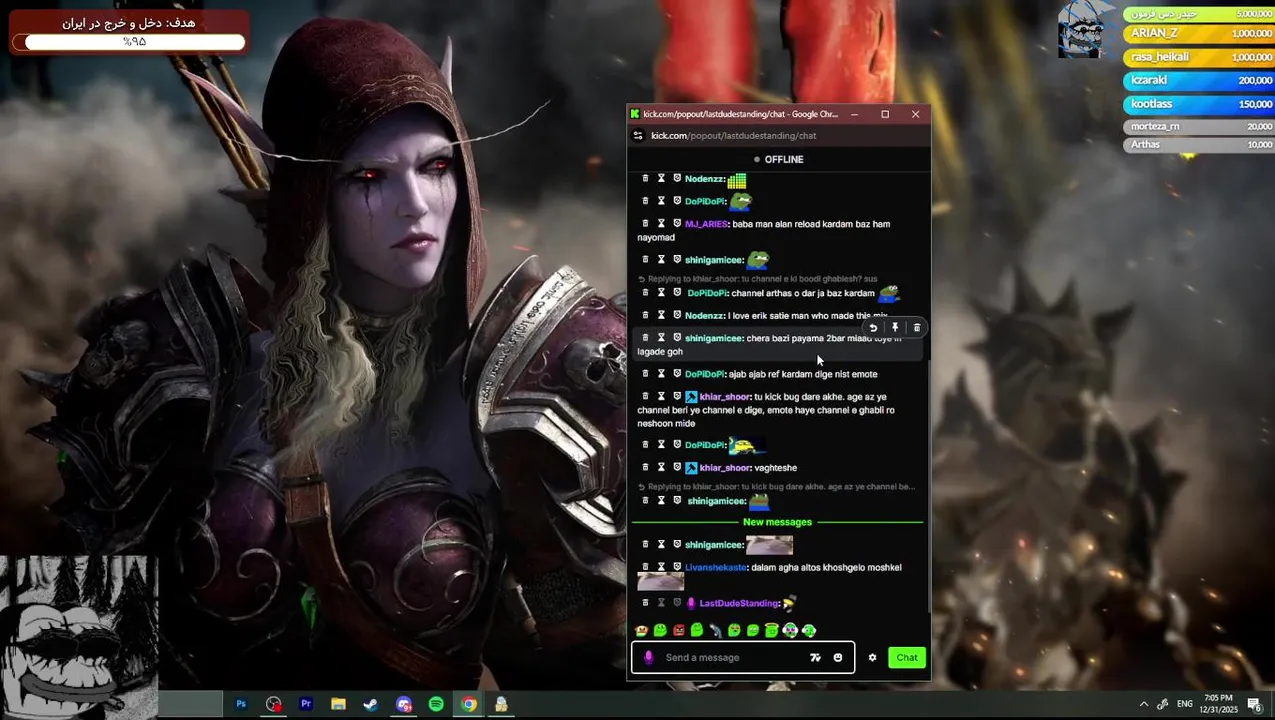Screen dimensions: 1275x720
Task: Open File Explorer from the taskbar
Action: (338, 704)
